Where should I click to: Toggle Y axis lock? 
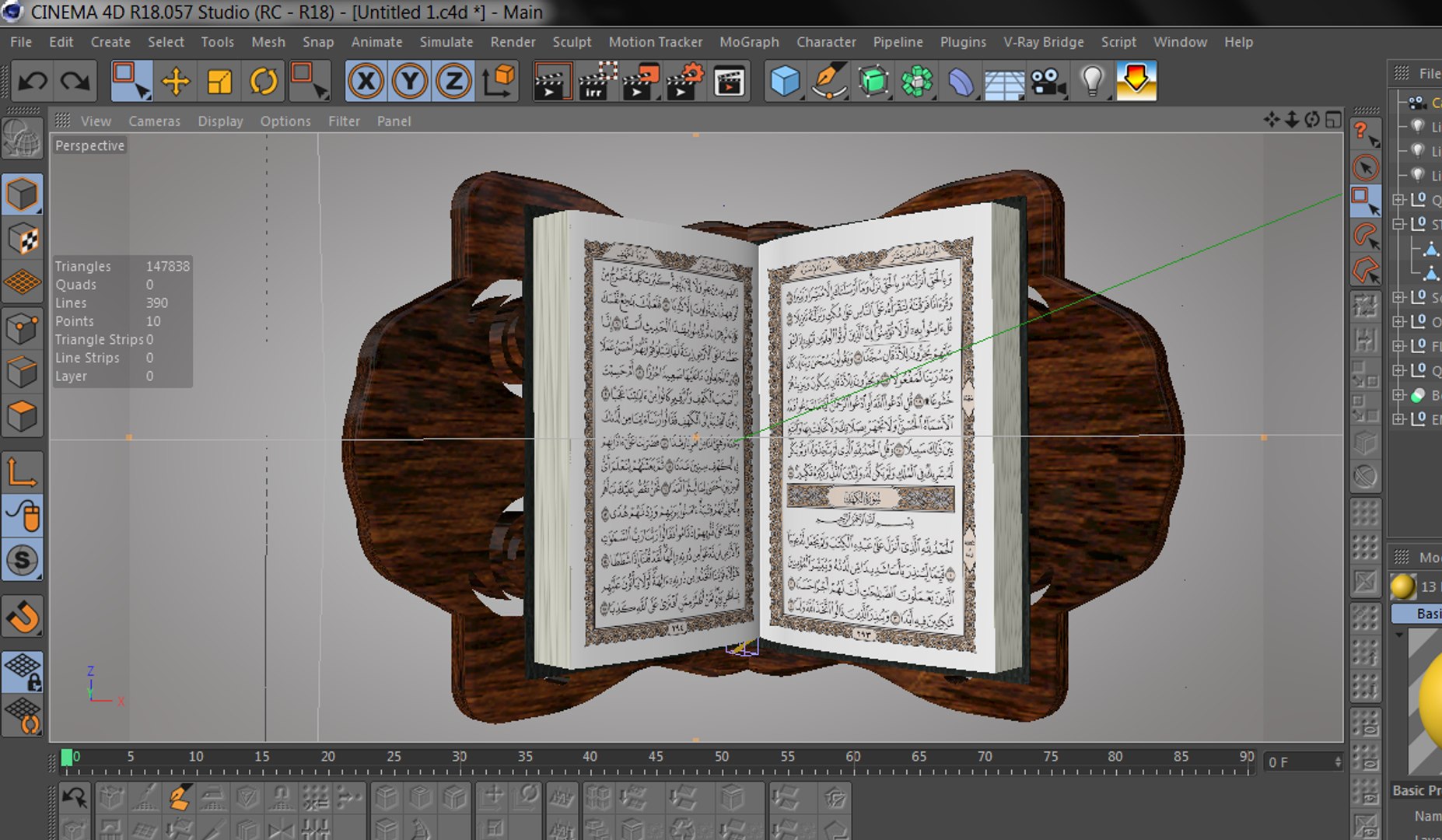[410, 81]
